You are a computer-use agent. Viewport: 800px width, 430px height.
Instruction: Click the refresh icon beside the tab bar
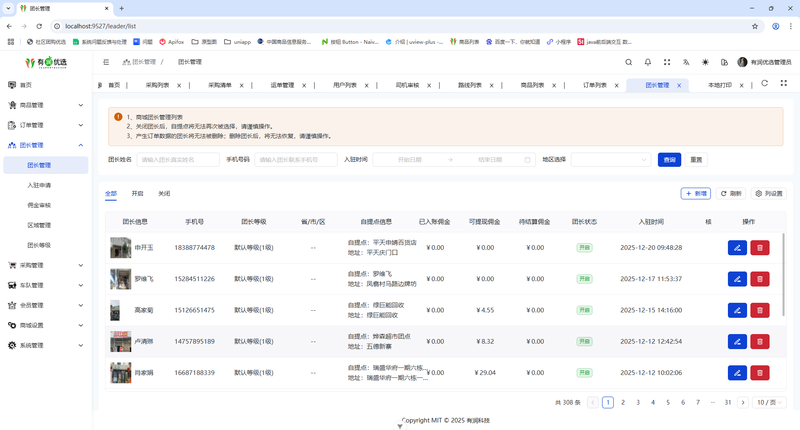coord(765,84)
